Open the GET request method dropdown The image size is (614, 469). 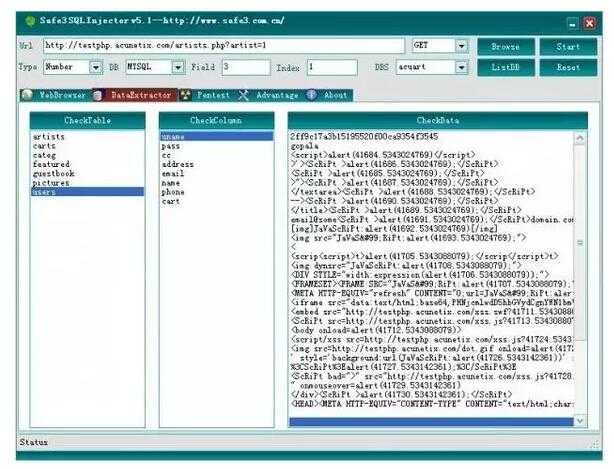pyautogui.click(x=462, y=46)
